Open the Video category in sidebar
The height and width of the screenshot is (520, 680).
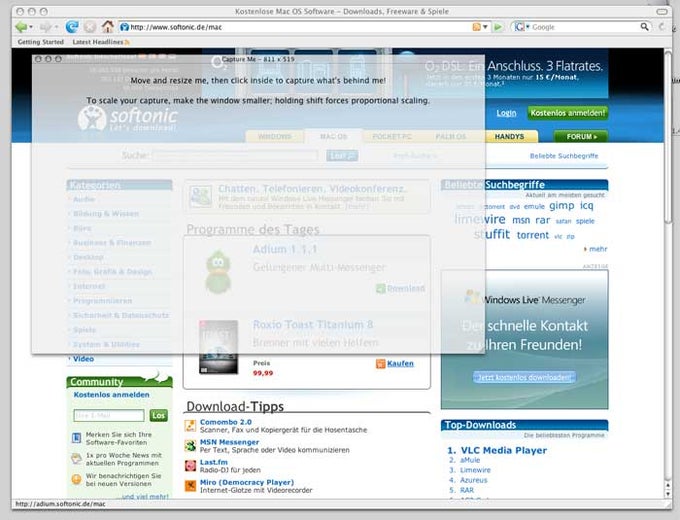pos(83,359)
